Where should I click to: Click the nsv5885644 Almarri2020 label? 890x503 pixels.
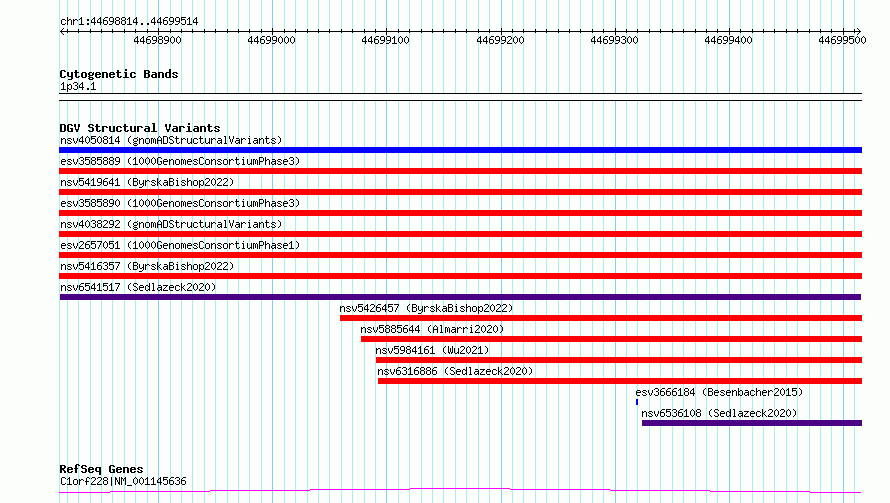pyautogui.click(x=432, y=329)
